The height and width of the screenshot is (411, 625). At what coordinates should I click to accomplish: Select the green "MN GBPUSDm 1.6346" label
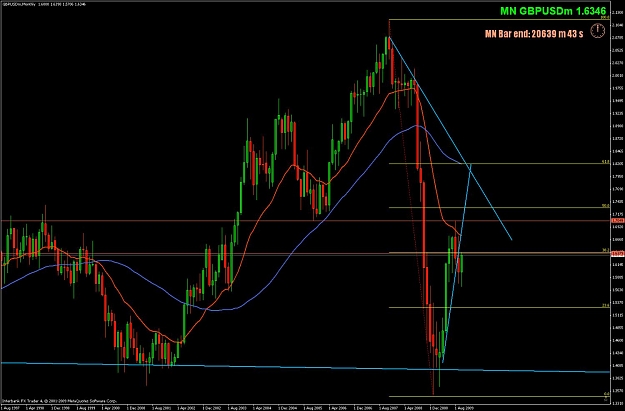[x=553, y=11]
